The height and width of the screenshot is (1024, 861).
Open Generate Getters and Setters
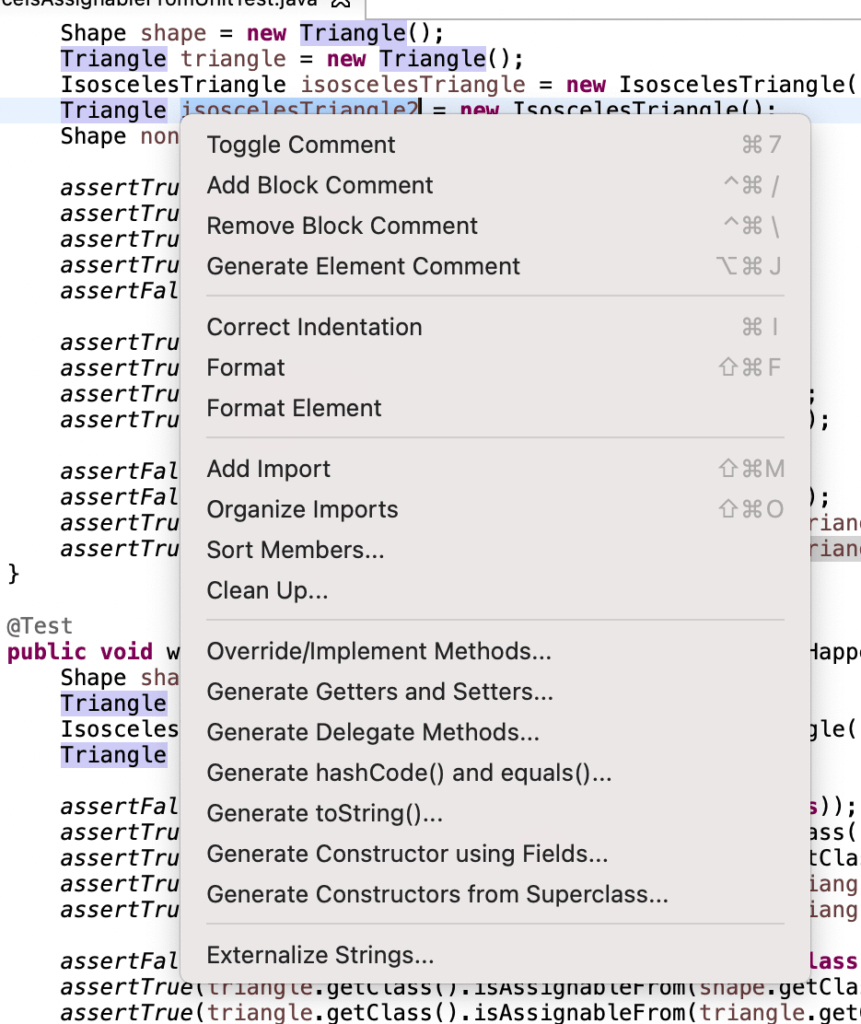tap(379, 692)
